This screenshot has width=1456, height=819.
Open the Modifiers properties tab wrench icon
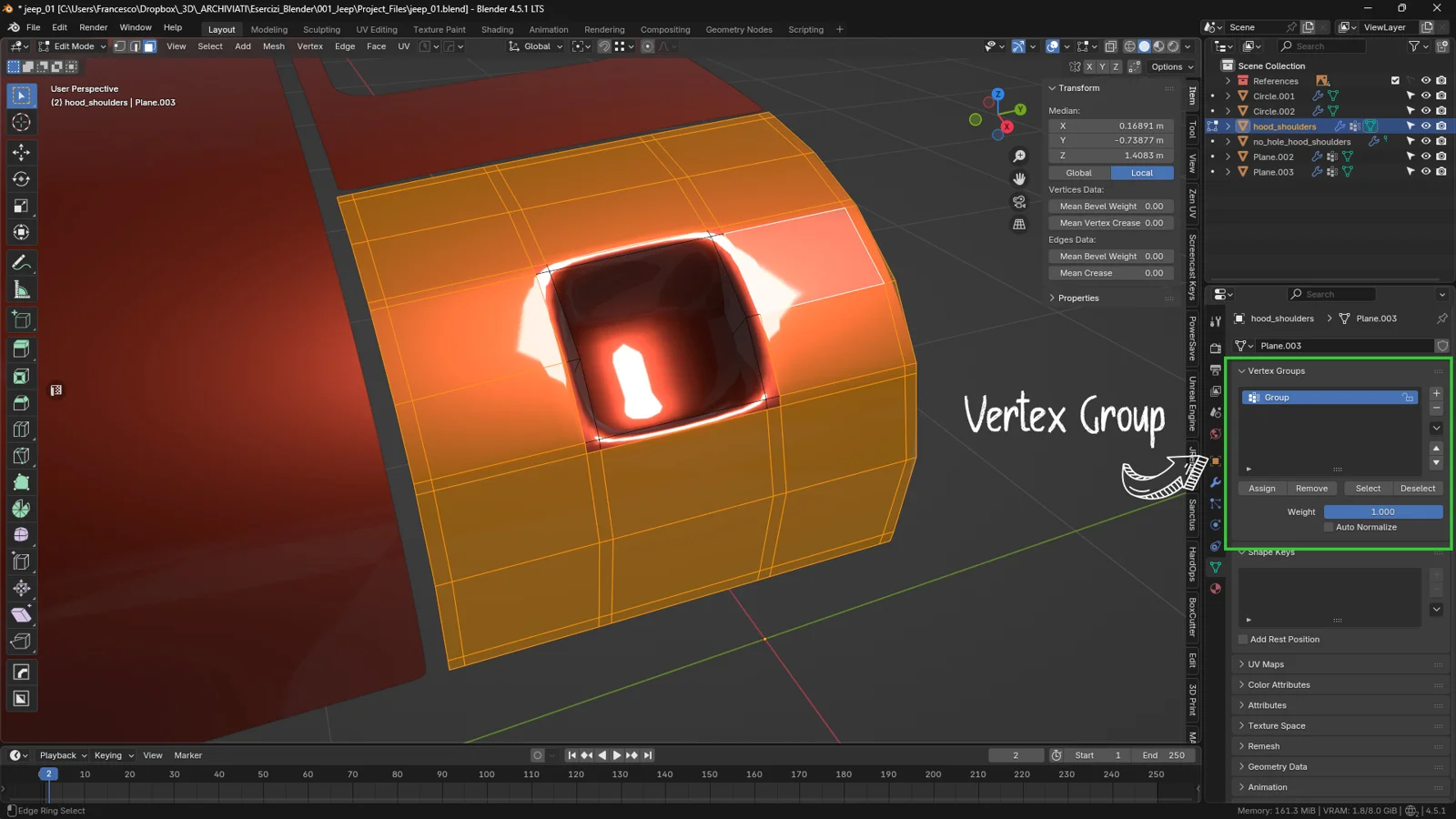pyautogui.click(x=1215, y=481)
